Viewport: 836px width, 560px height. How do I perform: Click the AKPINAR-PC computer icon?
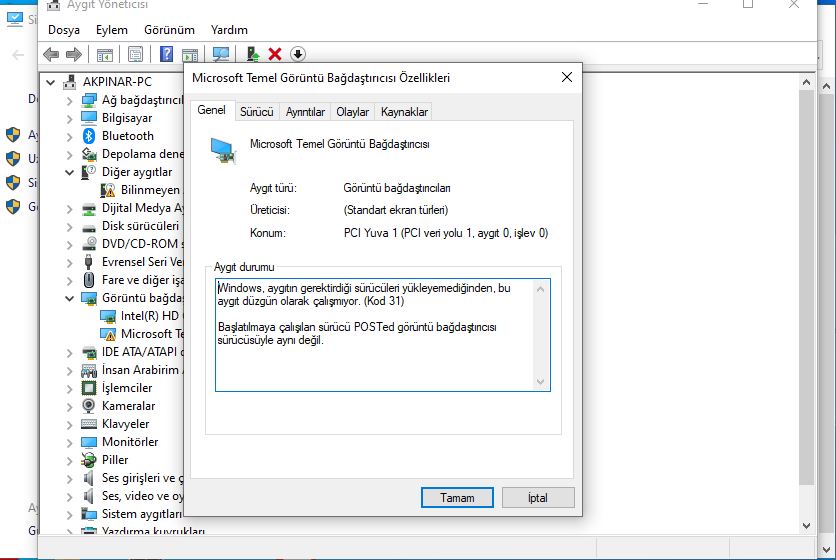click(x=69, y=82)
